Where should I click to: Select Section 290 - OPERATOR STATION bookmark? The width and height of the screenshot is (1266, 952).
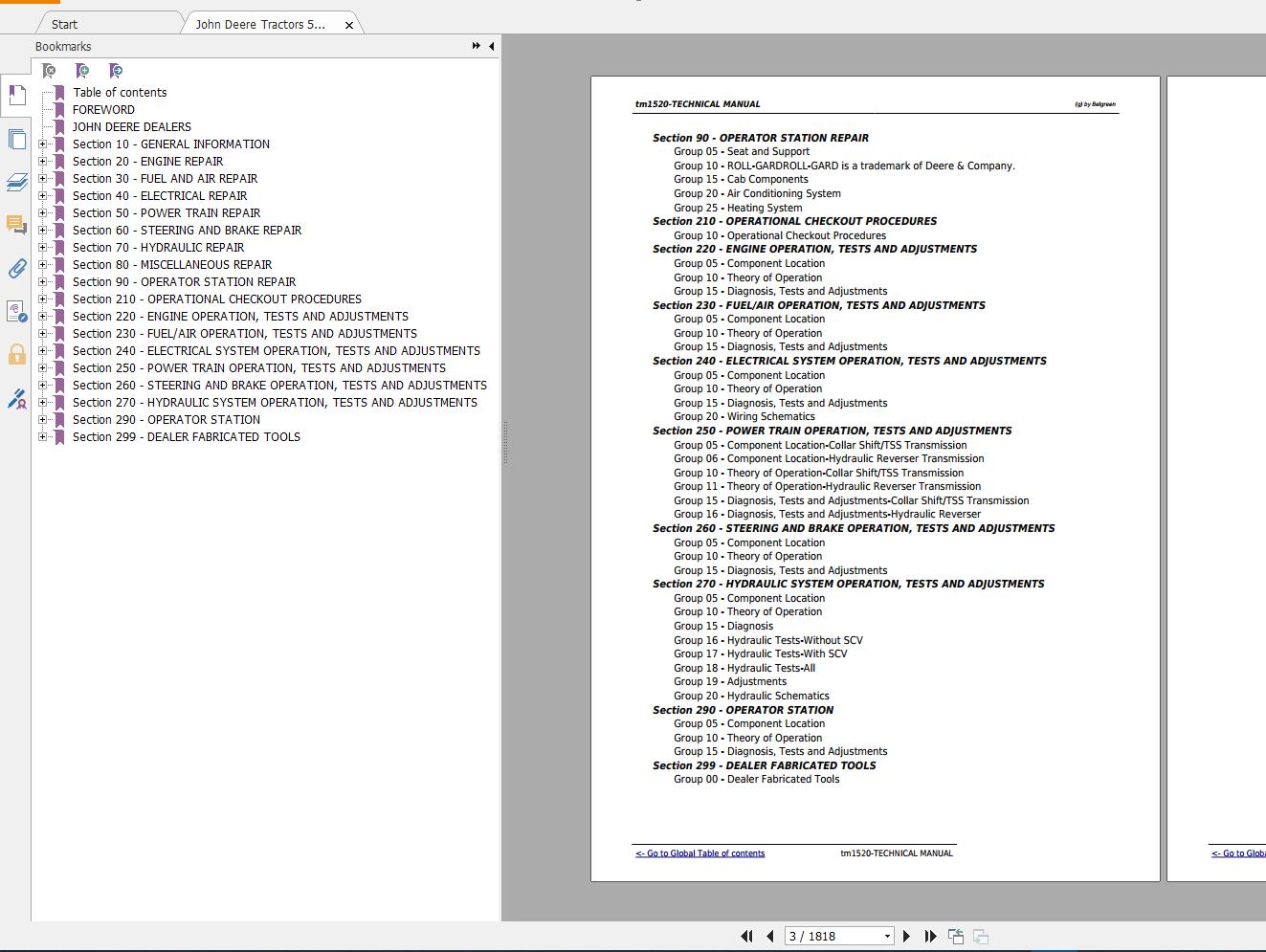point(167,420)
